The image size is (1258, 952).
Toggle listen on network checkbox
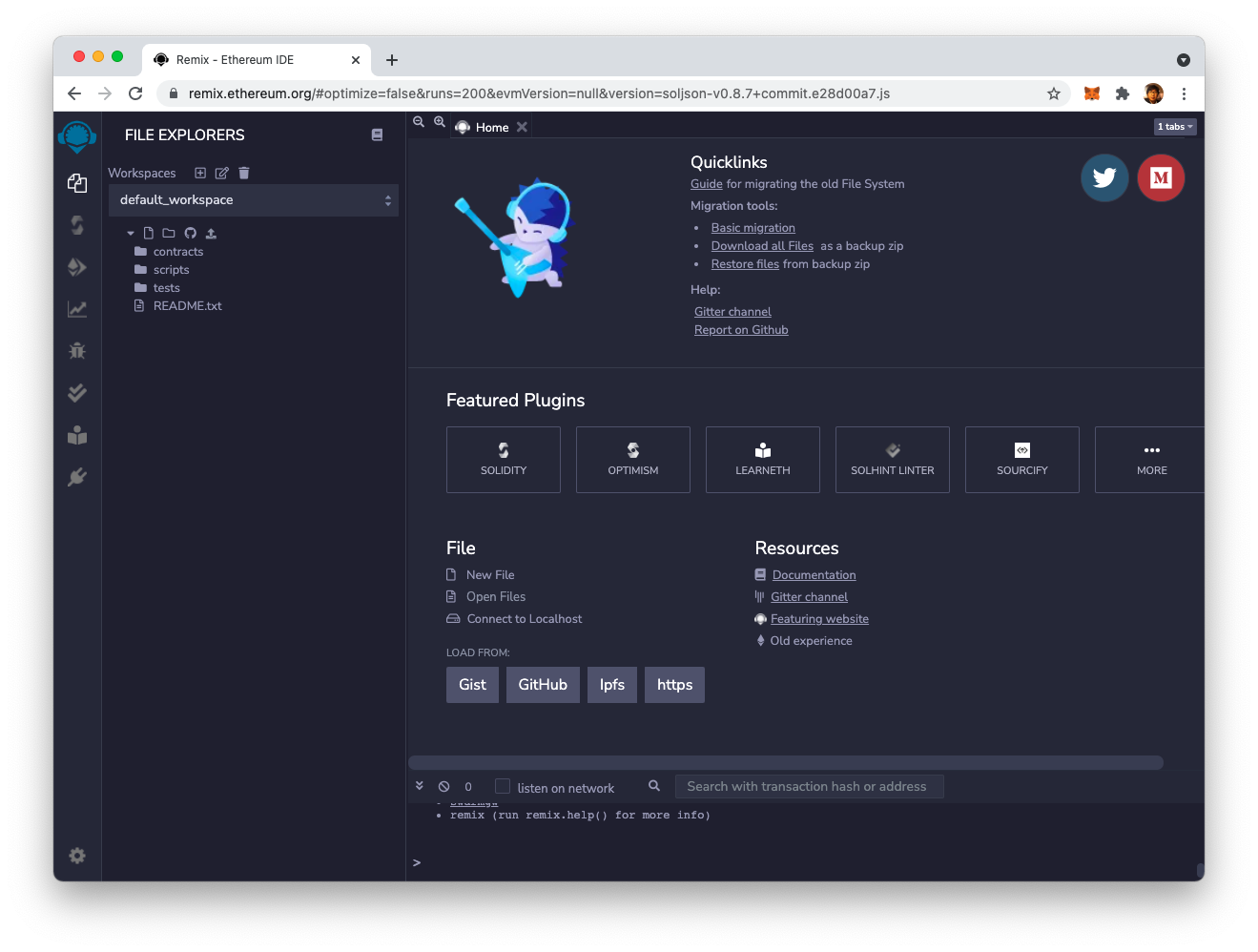point(503,786)
